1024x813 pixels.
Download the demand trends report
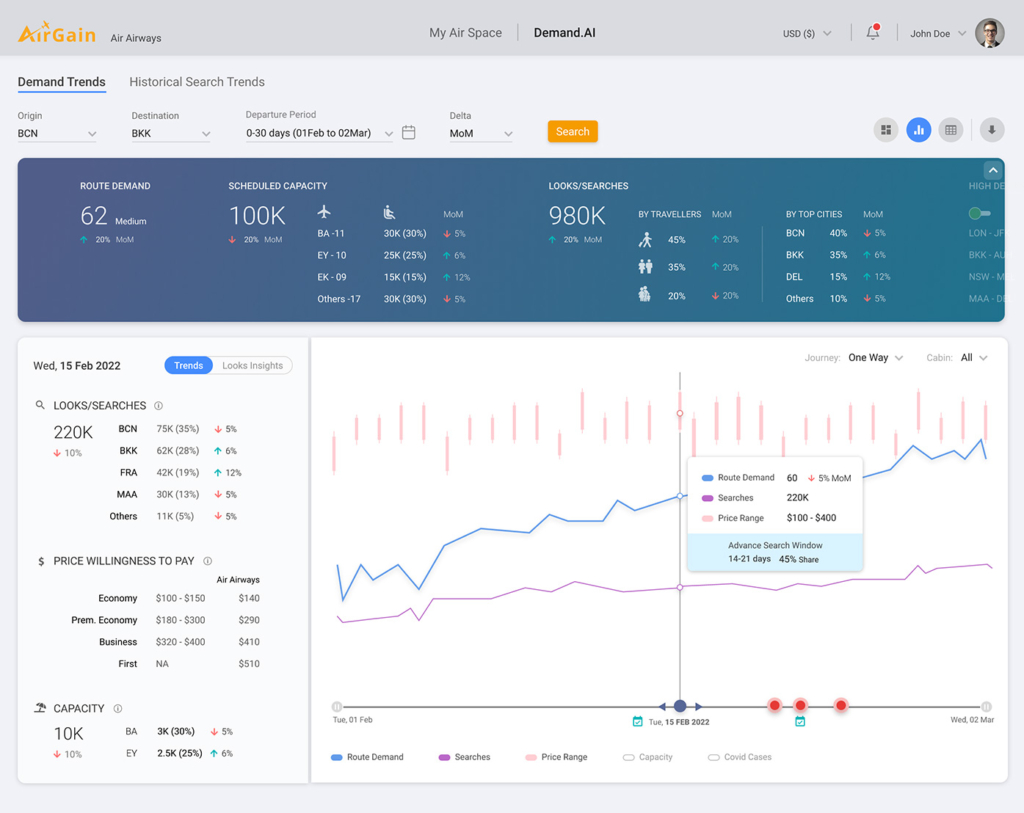tap(990, 129)
